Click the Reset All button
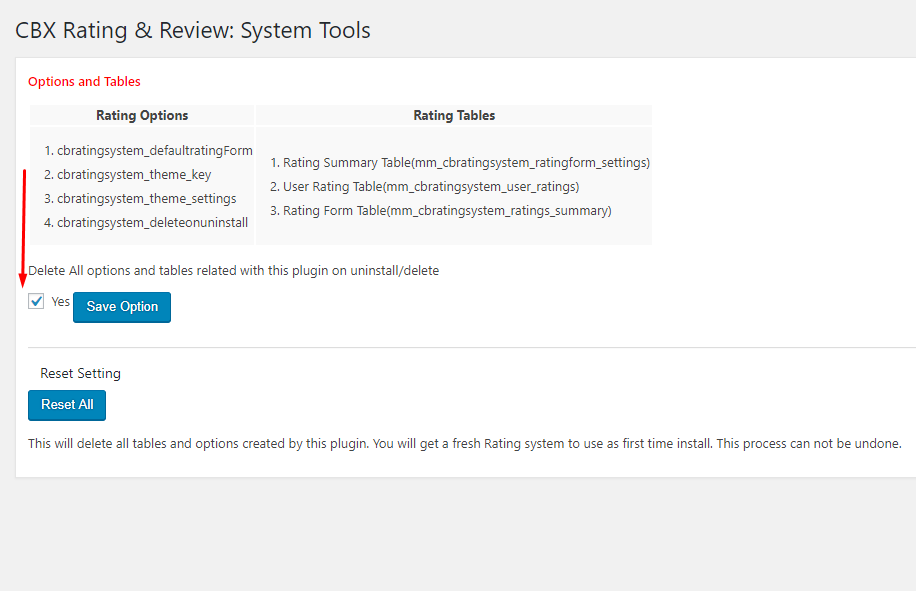Viewport: 916px width, 591px height. click(67, 405)
